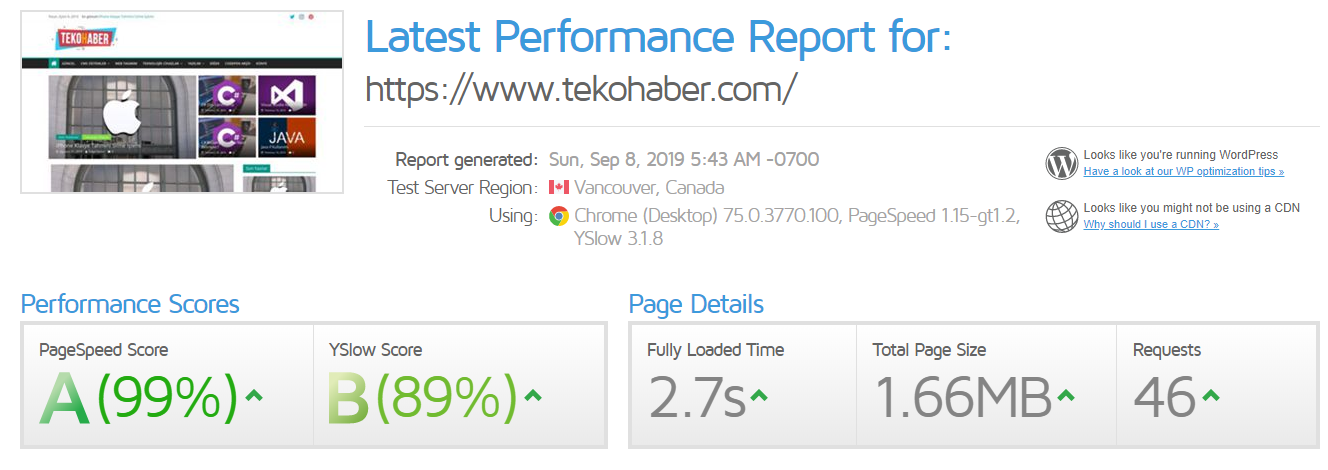This screenshot has height=470, width=1328.
Task: Open the 'Why should I use a CDN?' link
Action: pyautogui.click(x=1151, y=225)
